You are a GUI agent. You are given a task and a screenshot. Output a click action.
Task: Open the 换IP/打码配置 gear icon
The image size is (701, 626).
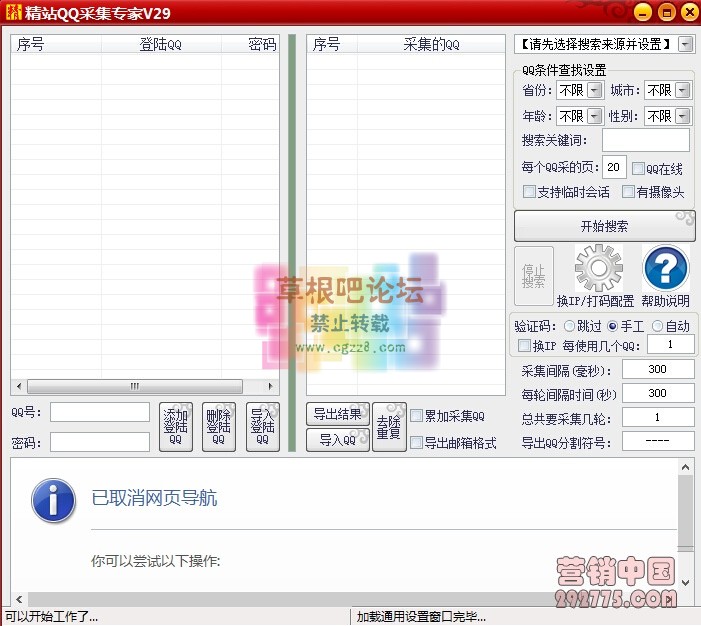click(x=599, y=268)
